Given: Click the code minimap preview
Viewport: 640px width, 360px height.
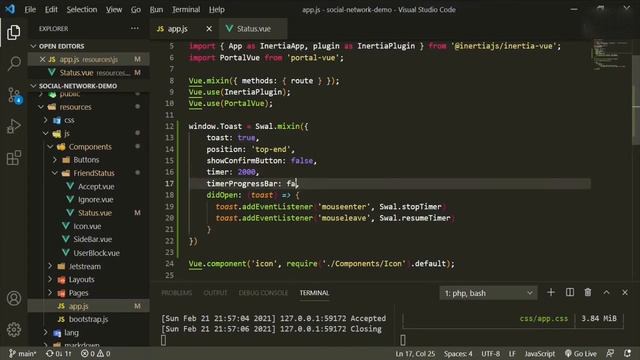Looking at the screenshot, I should (x=611, y=55).
